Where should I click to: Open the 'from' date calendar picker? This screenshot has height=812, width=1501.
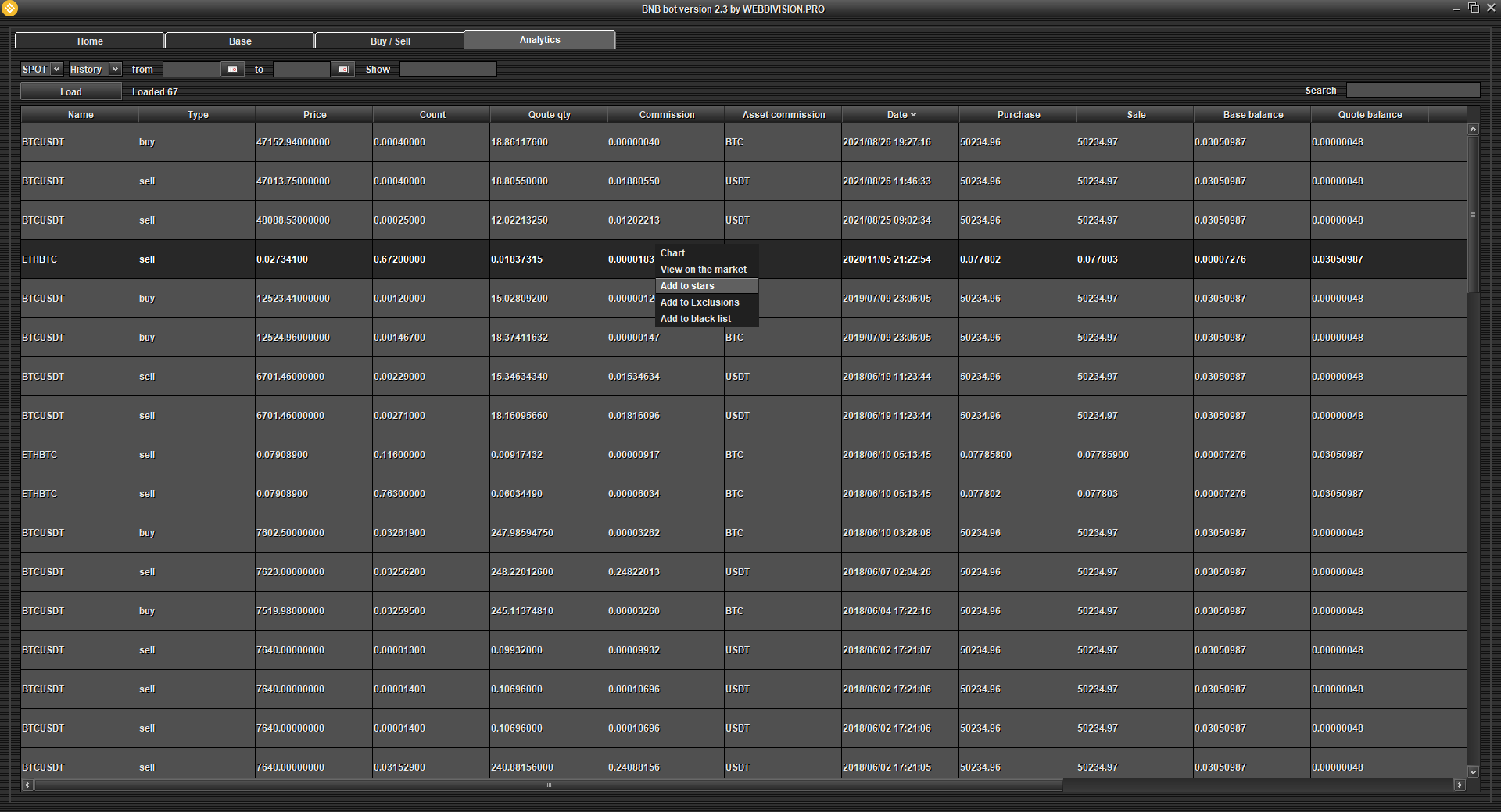pyautogui.click(x=232, y=70)
